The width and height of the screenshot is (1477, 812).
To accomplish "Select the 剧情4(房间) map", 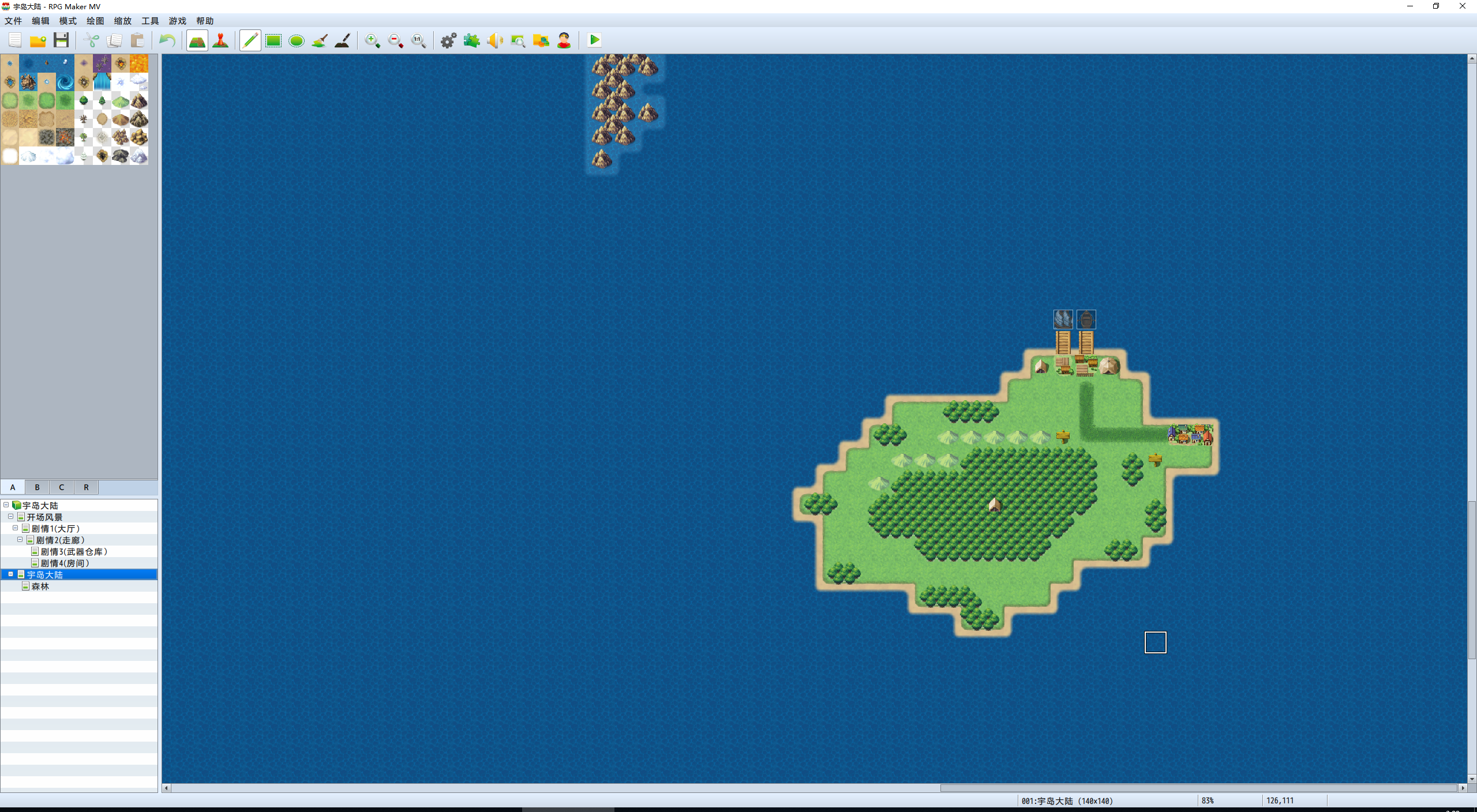I will tap(65, 563).
